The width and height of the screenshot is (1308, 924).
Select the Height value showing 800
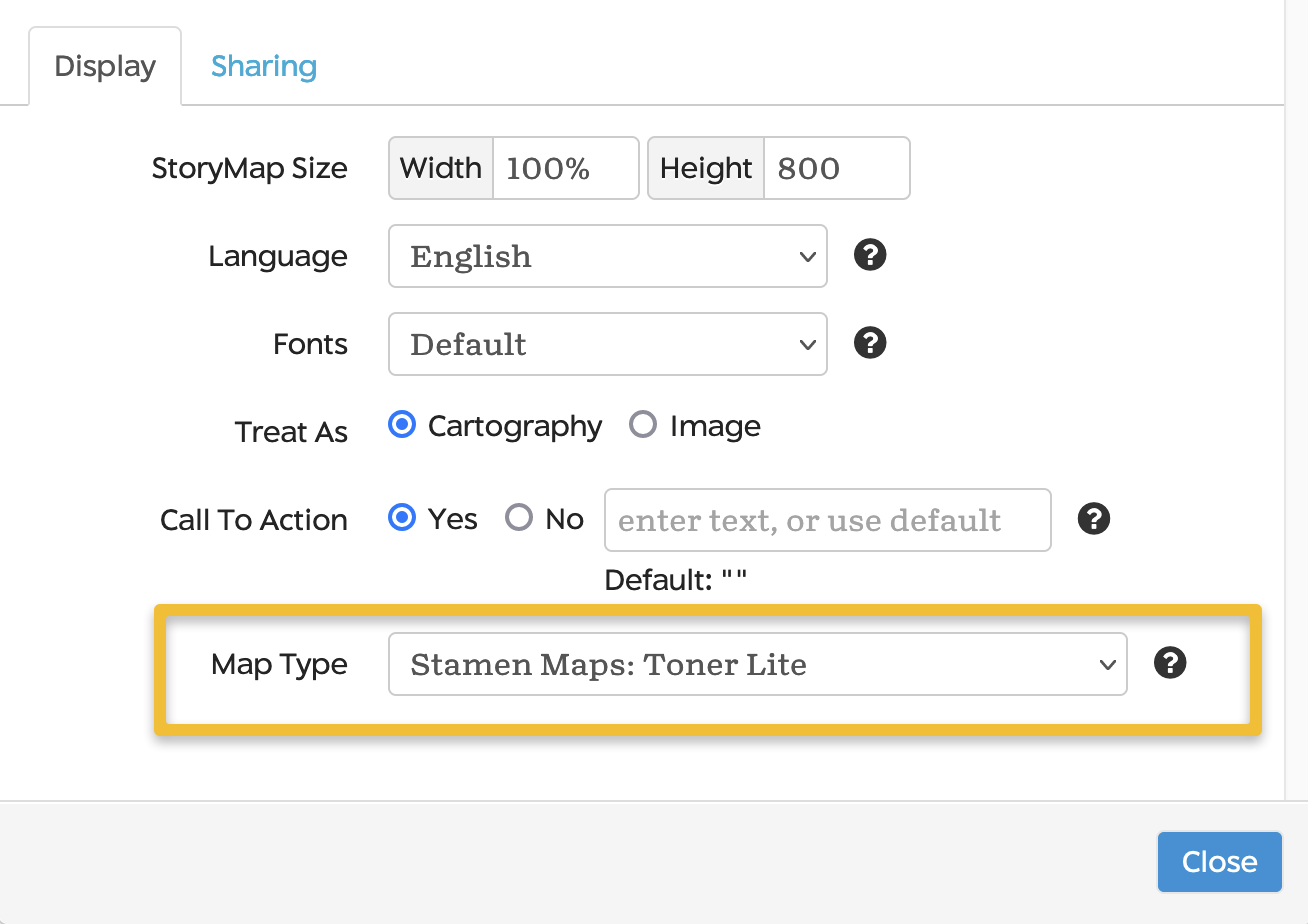pos(836,168)
